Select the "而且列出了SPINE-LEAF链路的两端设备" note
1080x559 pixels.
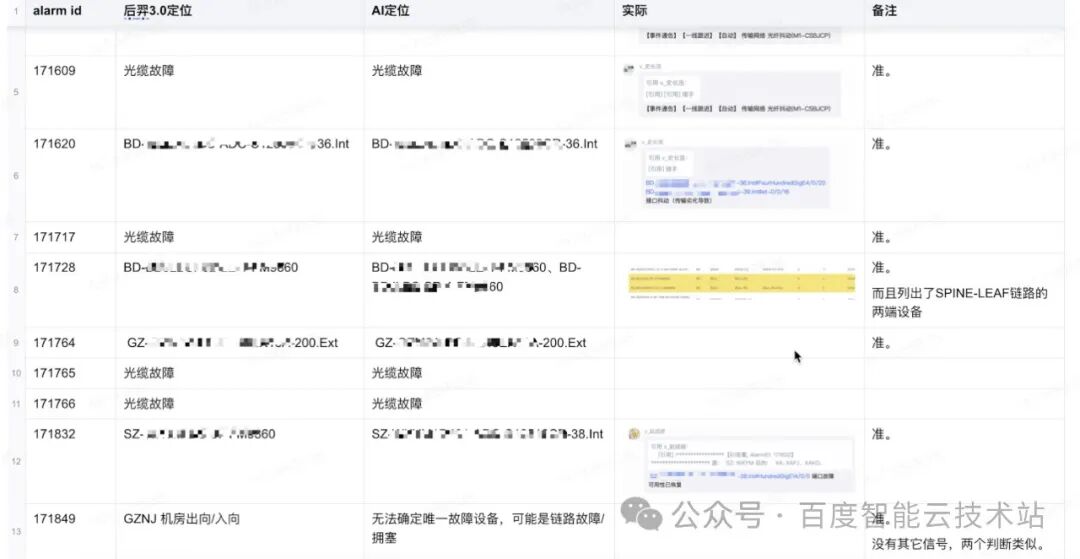(959, 303)
